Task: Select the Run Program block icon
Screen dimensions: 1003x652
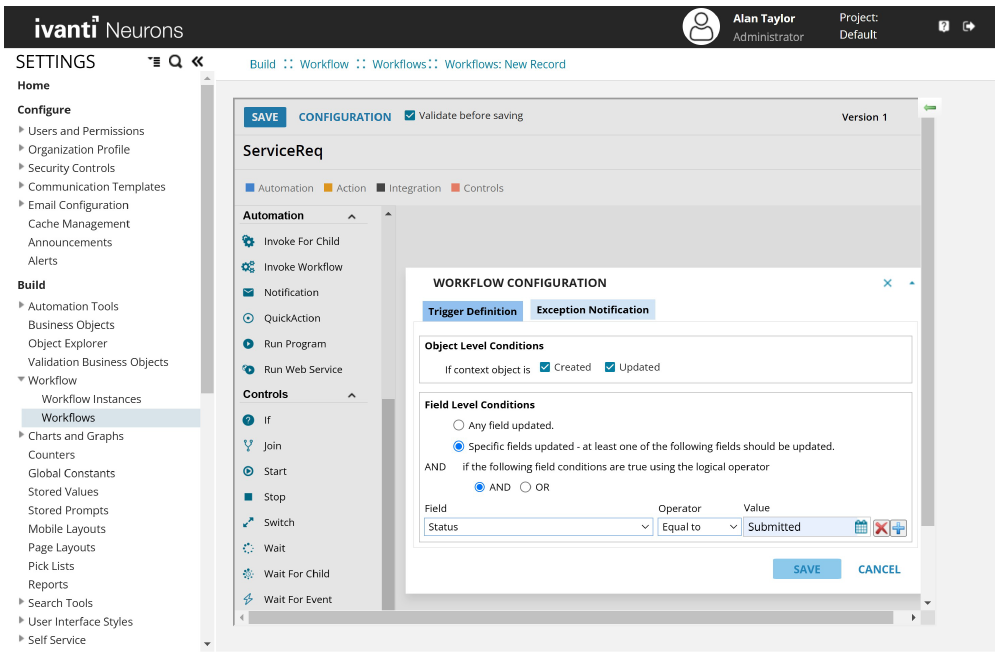Action: coord(248,344)
